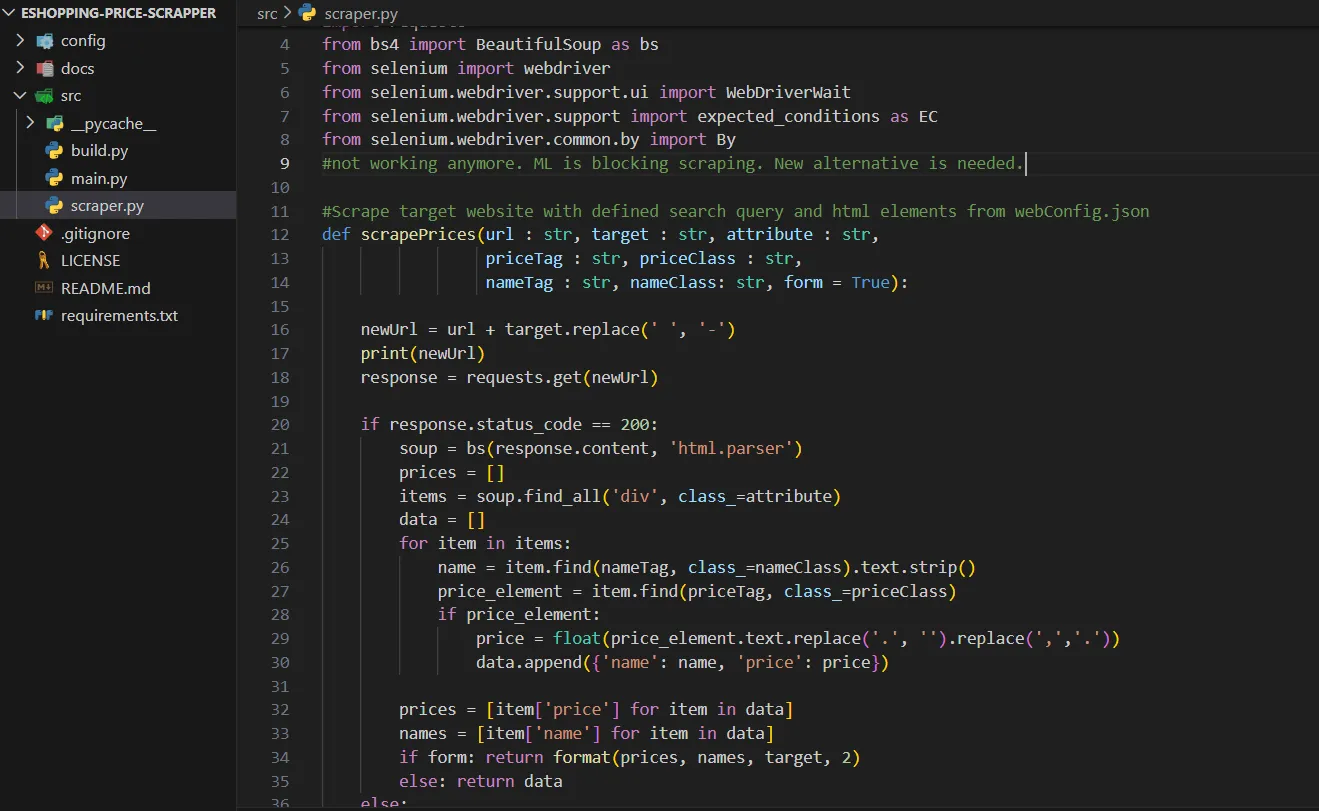
Task: Click the requirements.txt file icon
Action: pos(43,315)
